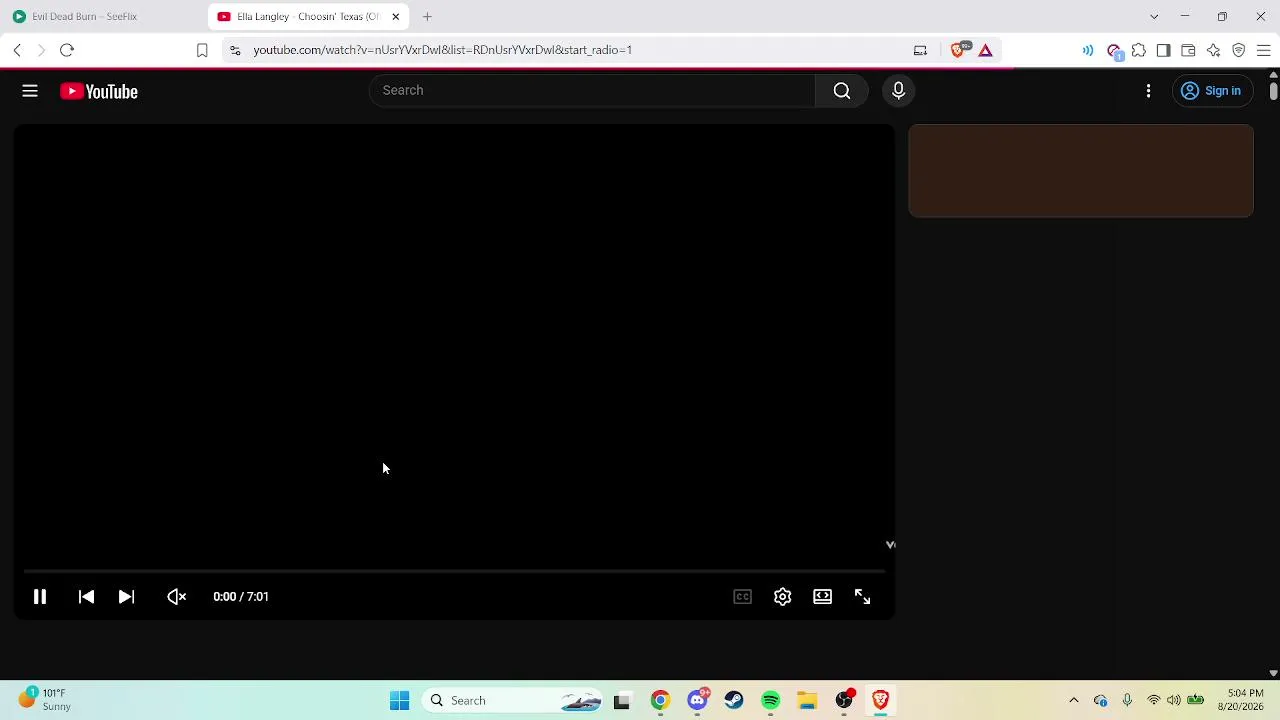1280x720 pixels.
Task: Close the Ella Langley YouTube tab
Action: [395, 17]
